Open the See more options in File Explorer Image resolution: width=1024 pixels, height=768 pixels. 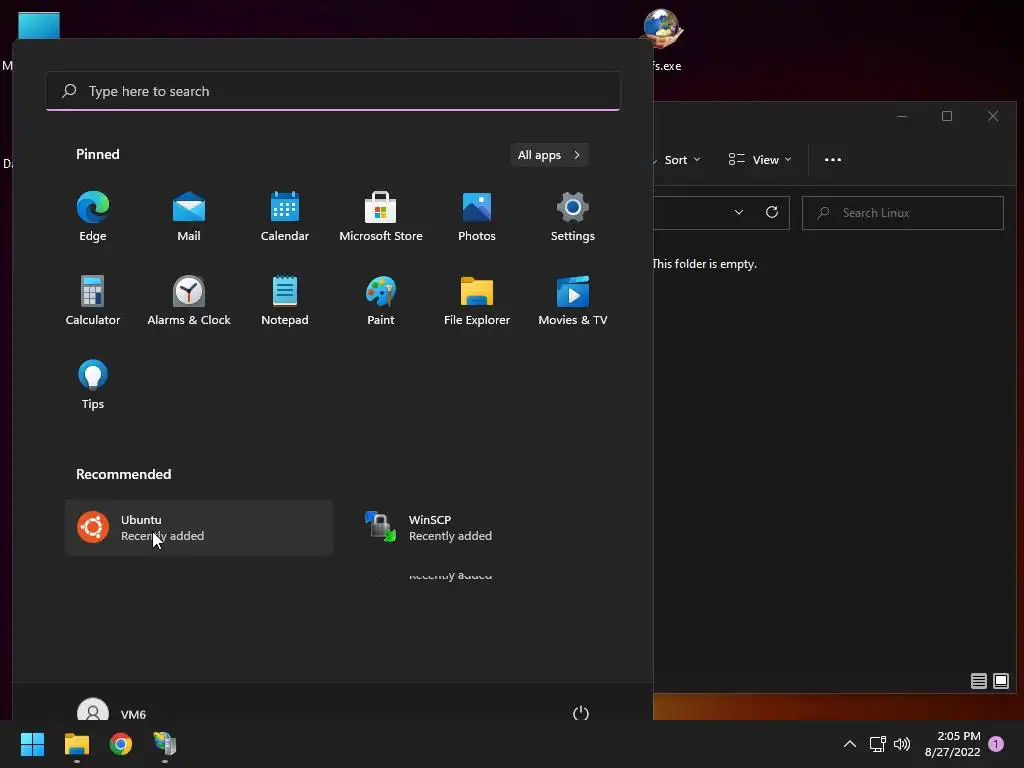click(x=833, y=160)
